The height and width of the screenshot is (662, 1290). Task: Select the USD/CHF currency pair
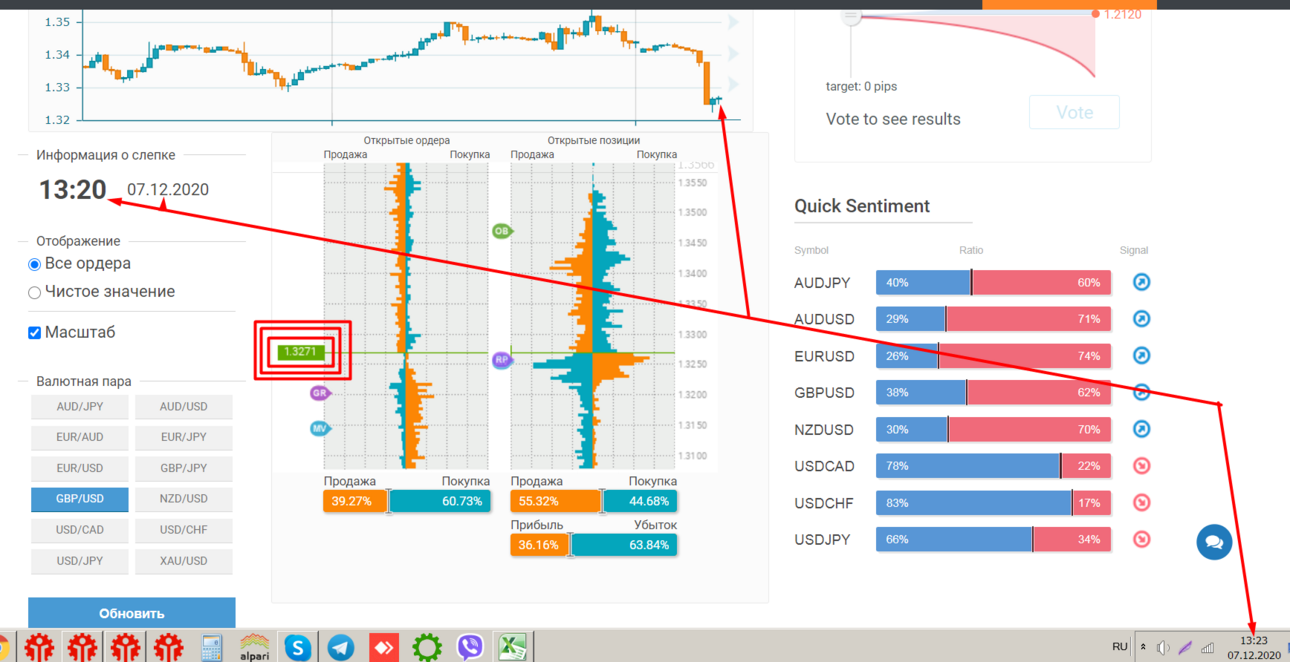pyautogui.click(x=184, y=530)
